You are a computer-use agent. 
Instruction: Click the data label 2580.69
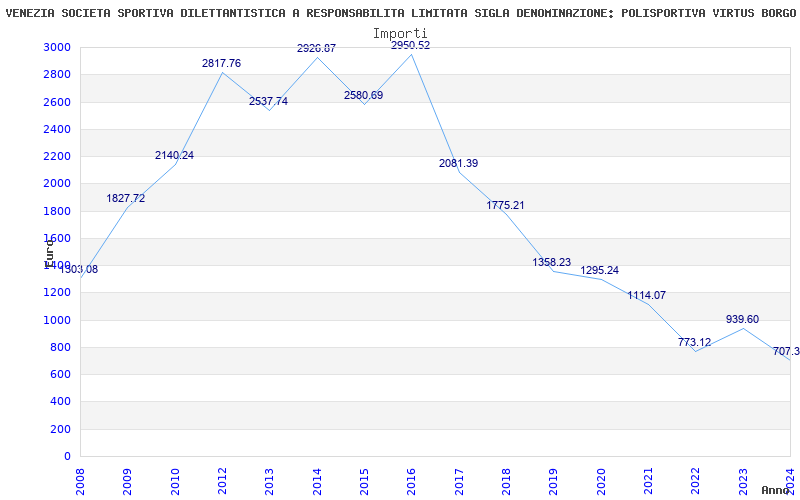pos(363,95)
